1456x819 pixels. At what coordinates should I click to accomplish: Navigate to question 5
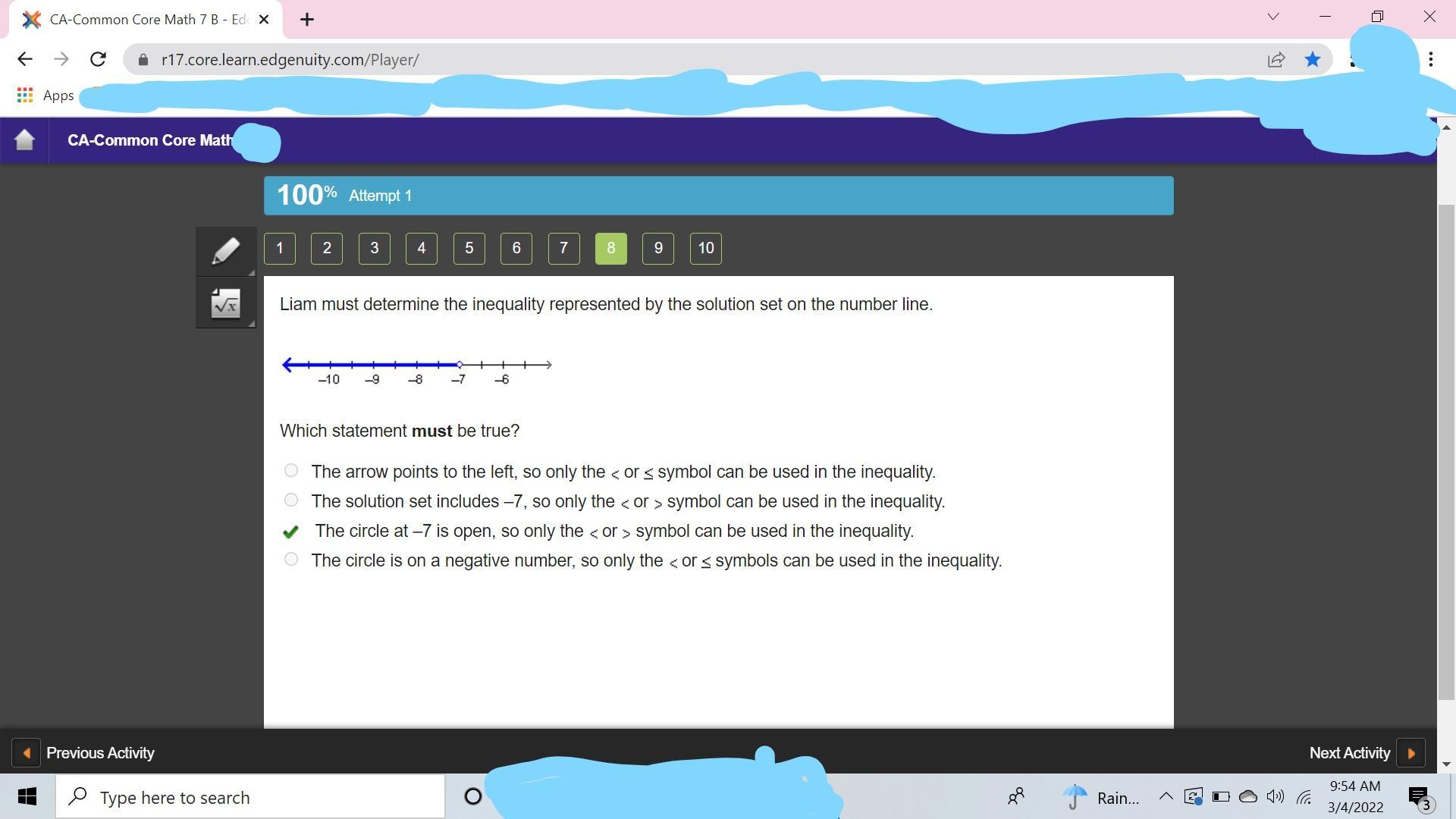point(468,248)
